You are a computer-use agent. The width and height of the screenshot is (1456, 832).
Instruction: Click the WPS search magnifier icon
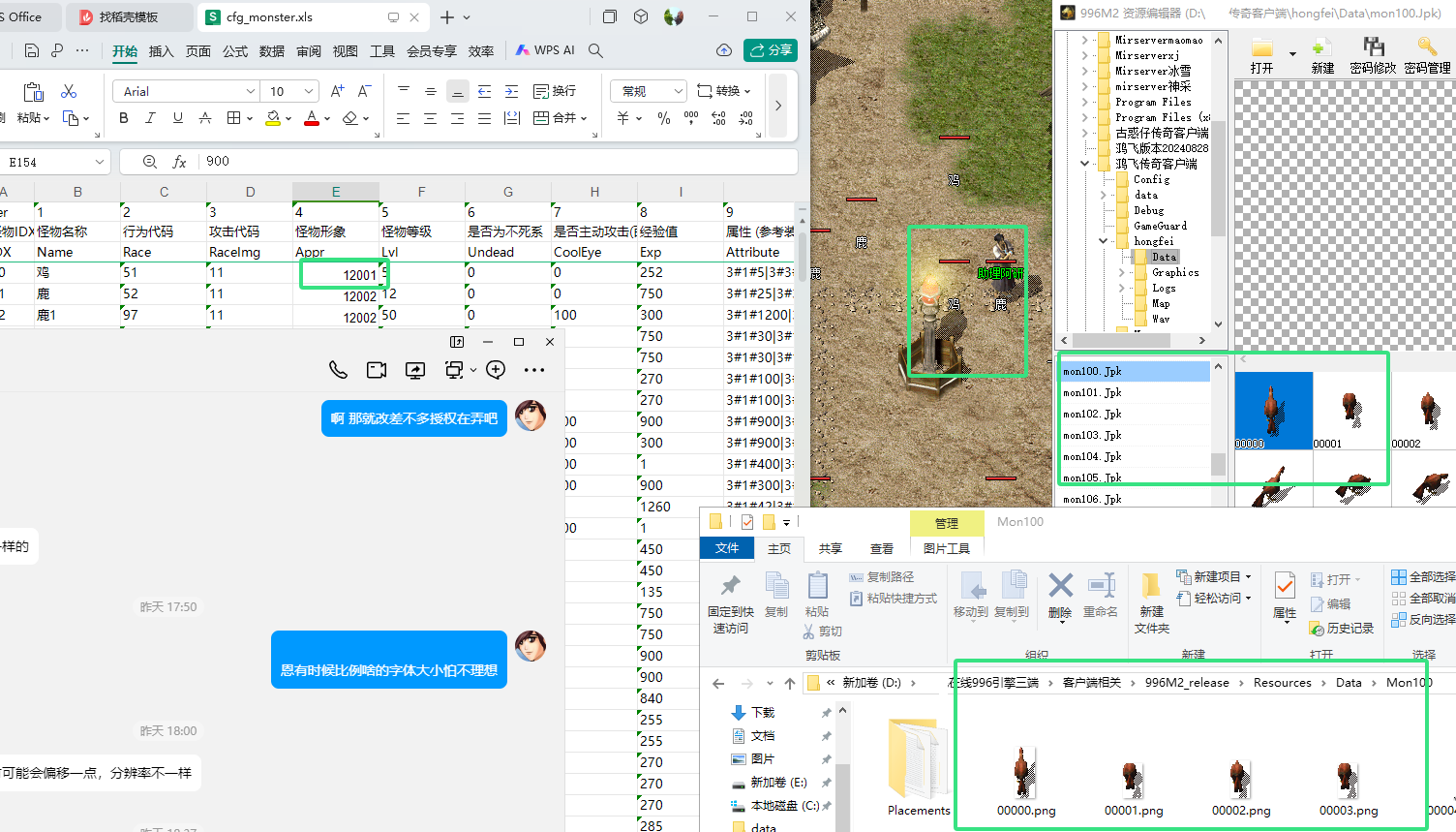tap(596, 50)
